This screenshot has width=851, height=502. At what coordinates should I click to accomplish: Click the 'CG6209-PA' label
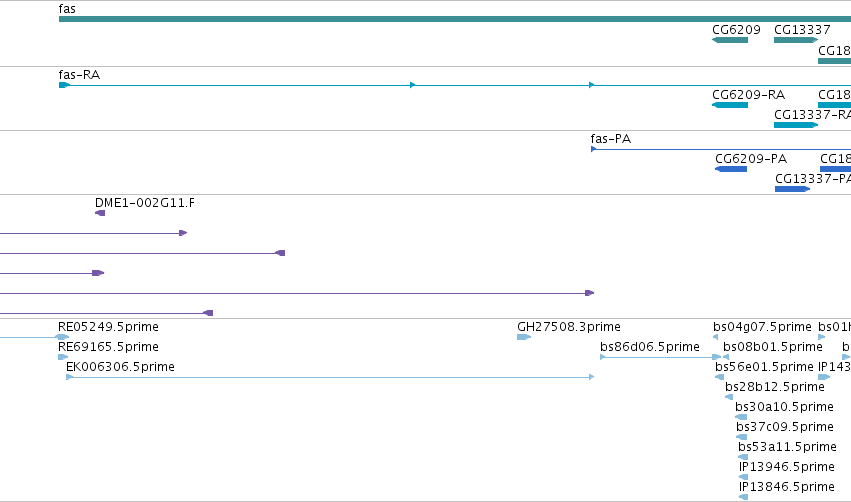click(751, 159)
